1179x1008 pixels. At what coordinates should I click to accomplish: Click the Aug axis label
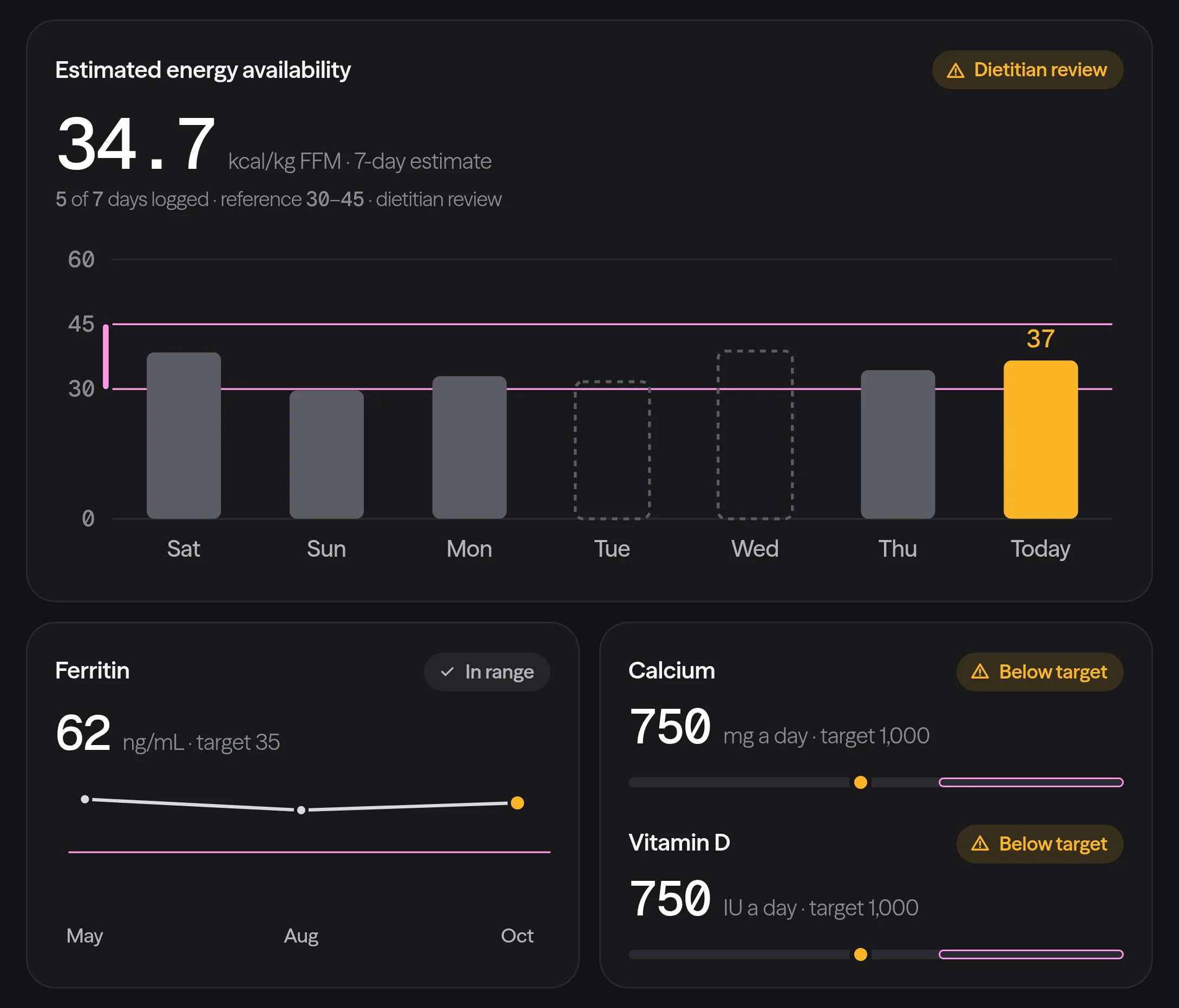[x=301, y=937]
